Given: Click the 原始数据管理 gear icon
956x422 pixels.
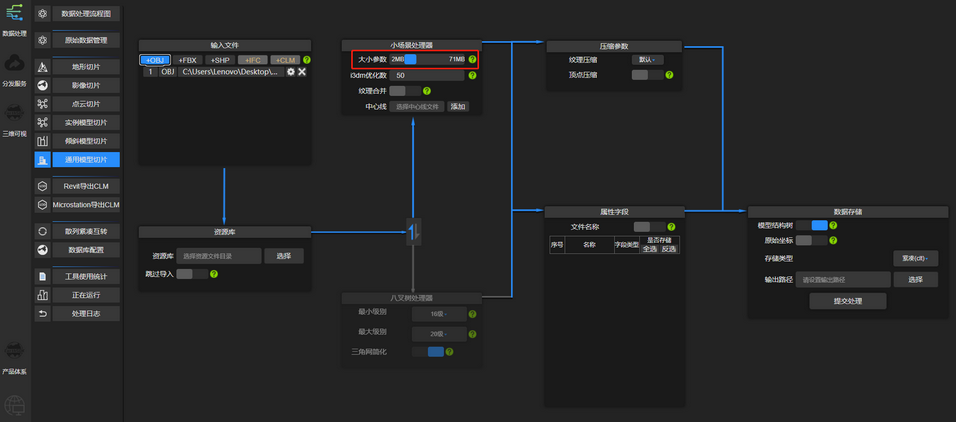Looking at the screenshot, I should (x=43, y=40).
